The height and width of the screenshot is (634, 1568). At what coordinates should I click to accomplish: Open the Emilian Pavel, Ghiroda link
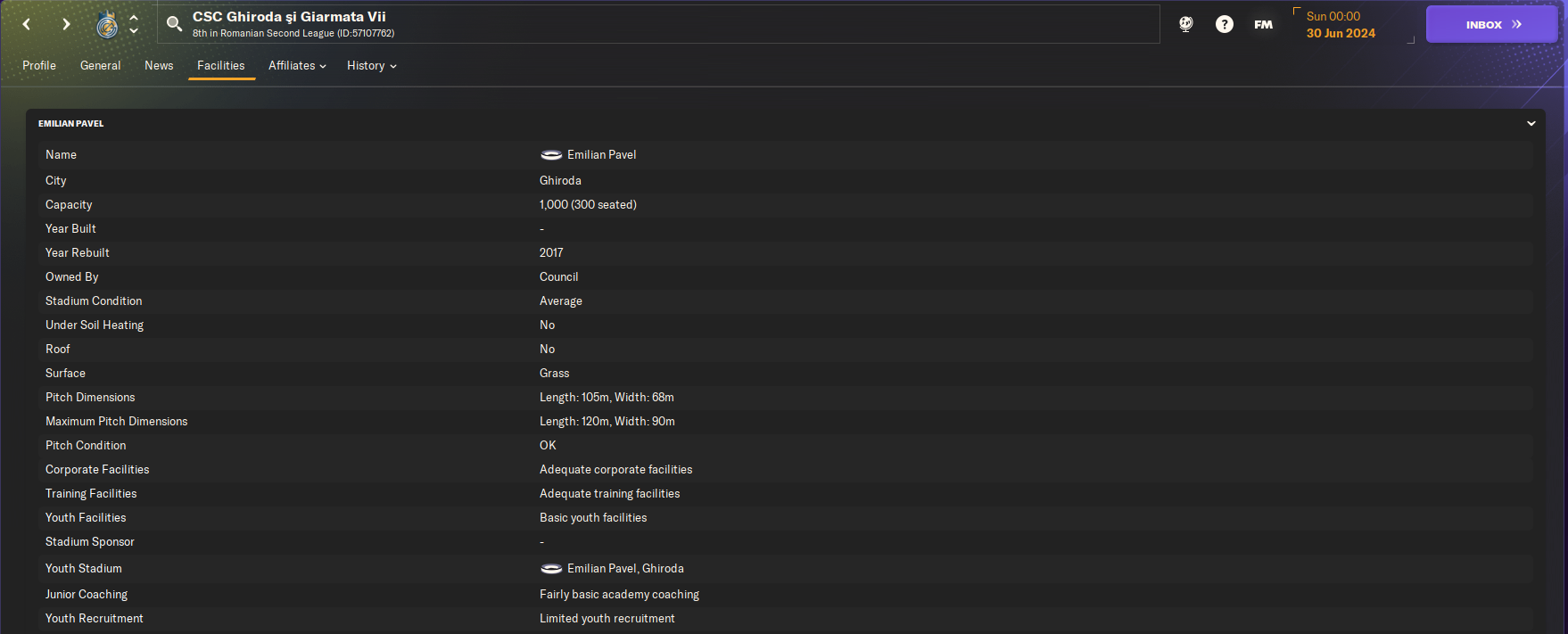point(625,569)
